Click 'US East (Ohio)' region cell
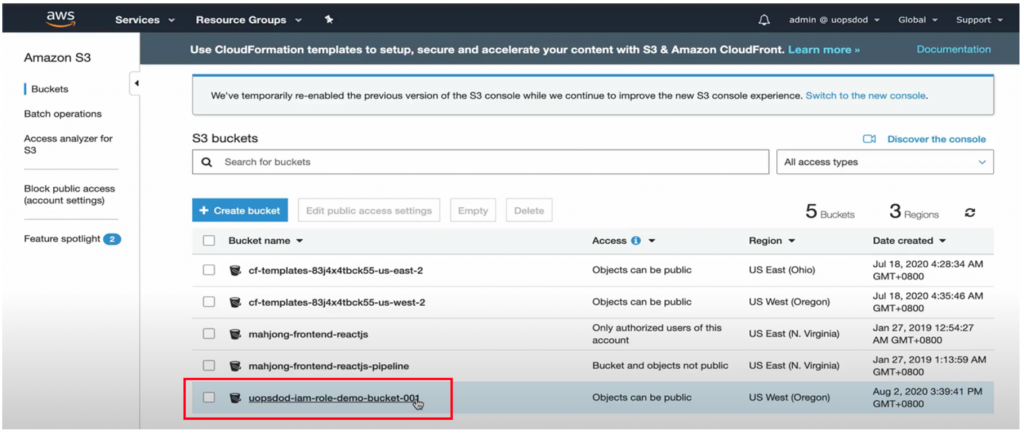This screenshot has width=1024, height=435. tap(782, 270)
